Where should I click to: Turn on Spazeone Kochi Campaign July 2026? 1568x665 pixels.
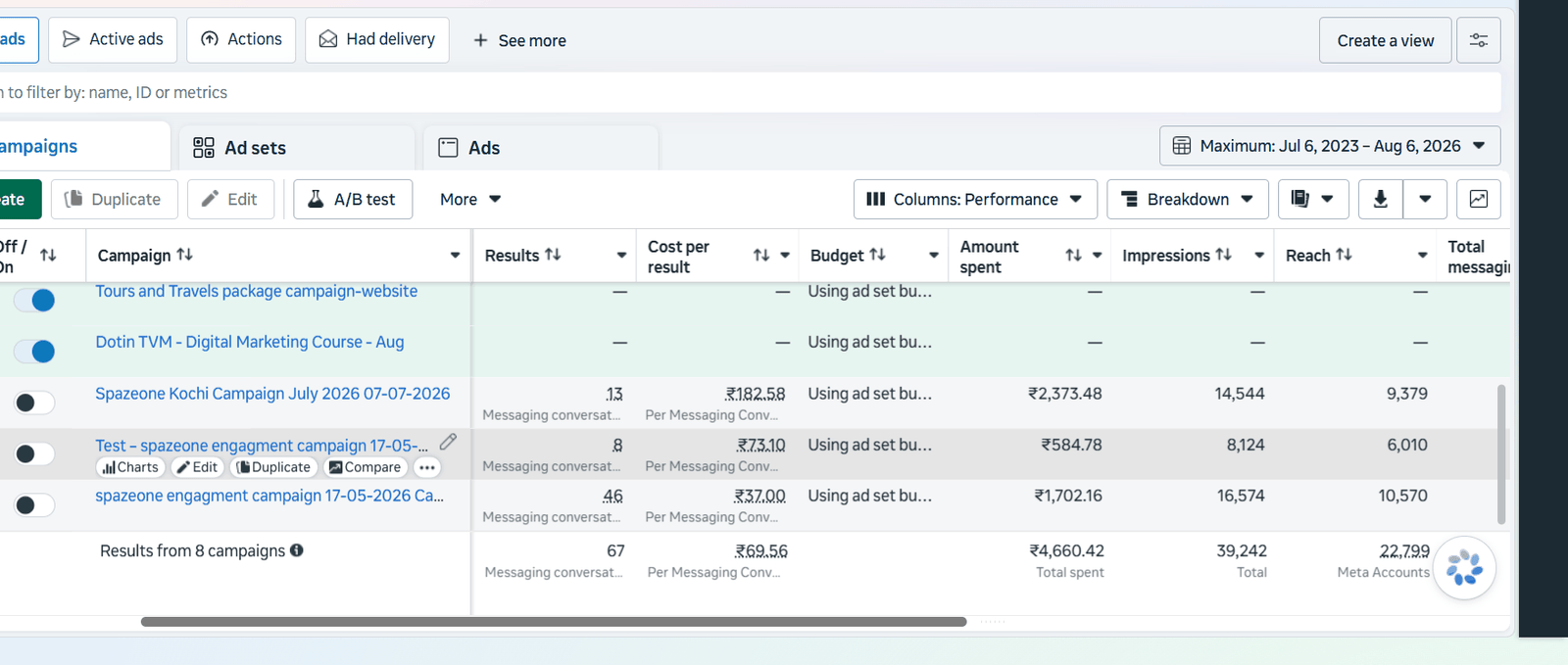(34, 403)
